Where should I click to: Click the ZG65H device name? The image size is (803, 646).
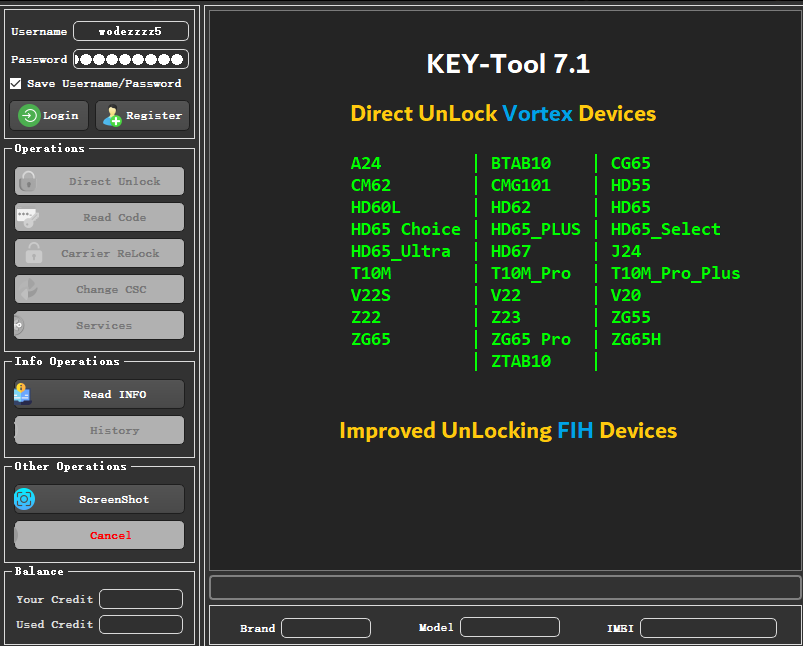point(636,340)
